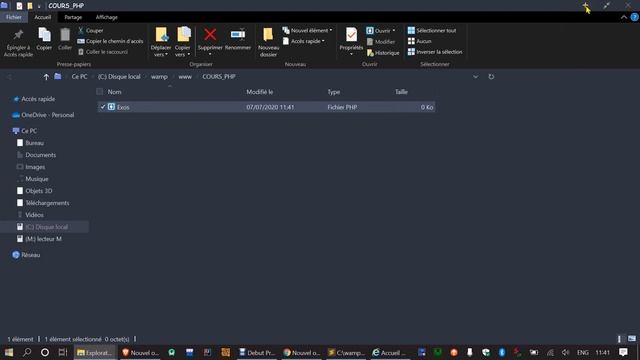The image size is (640, 360).
Task: Click the Modifier command
Action: coord(381,42)
